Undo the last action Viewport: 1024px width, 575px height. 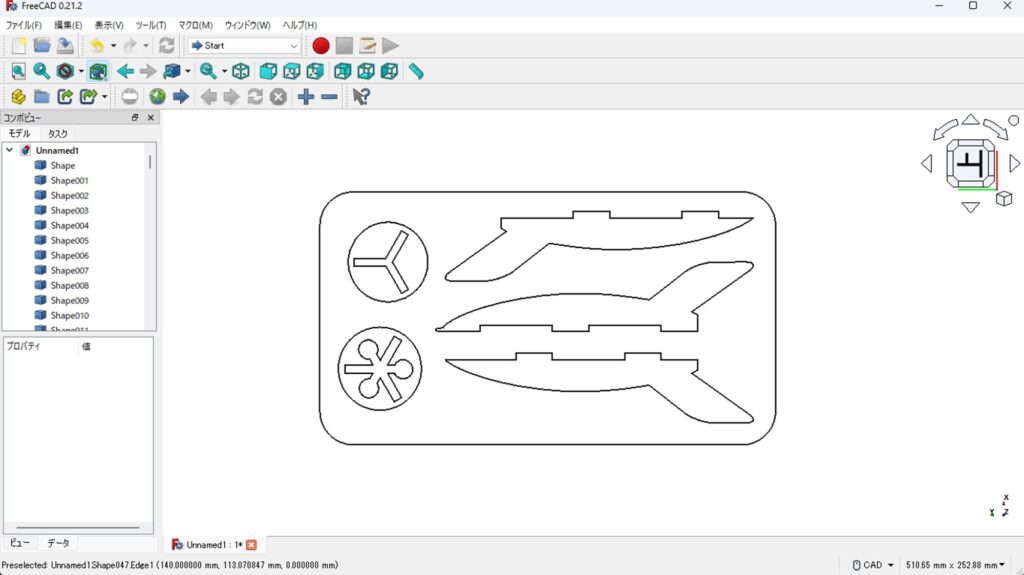tap(97, 45)
